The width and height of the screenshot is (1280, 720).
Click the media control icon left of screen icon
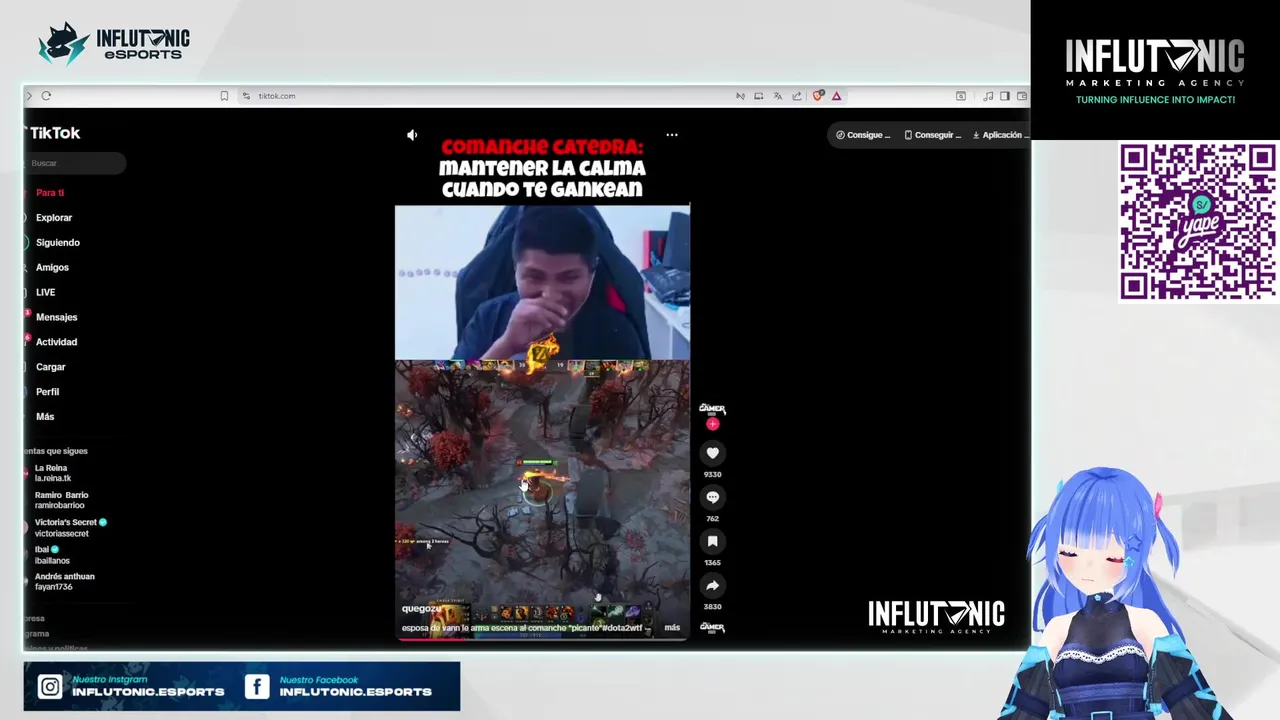tap(740, 96)
